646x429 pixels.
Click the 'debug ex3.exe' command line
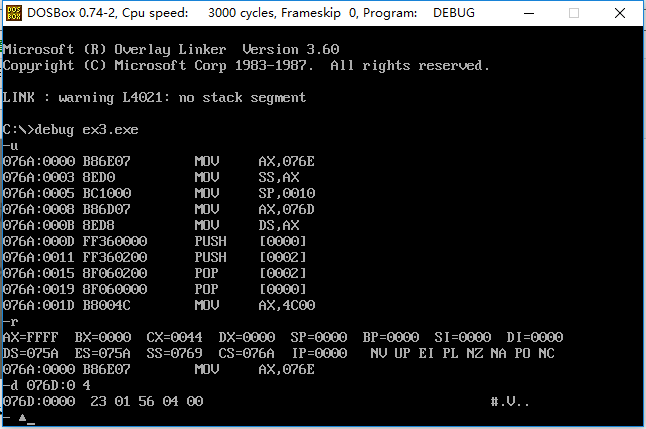(x=70, y=130)
